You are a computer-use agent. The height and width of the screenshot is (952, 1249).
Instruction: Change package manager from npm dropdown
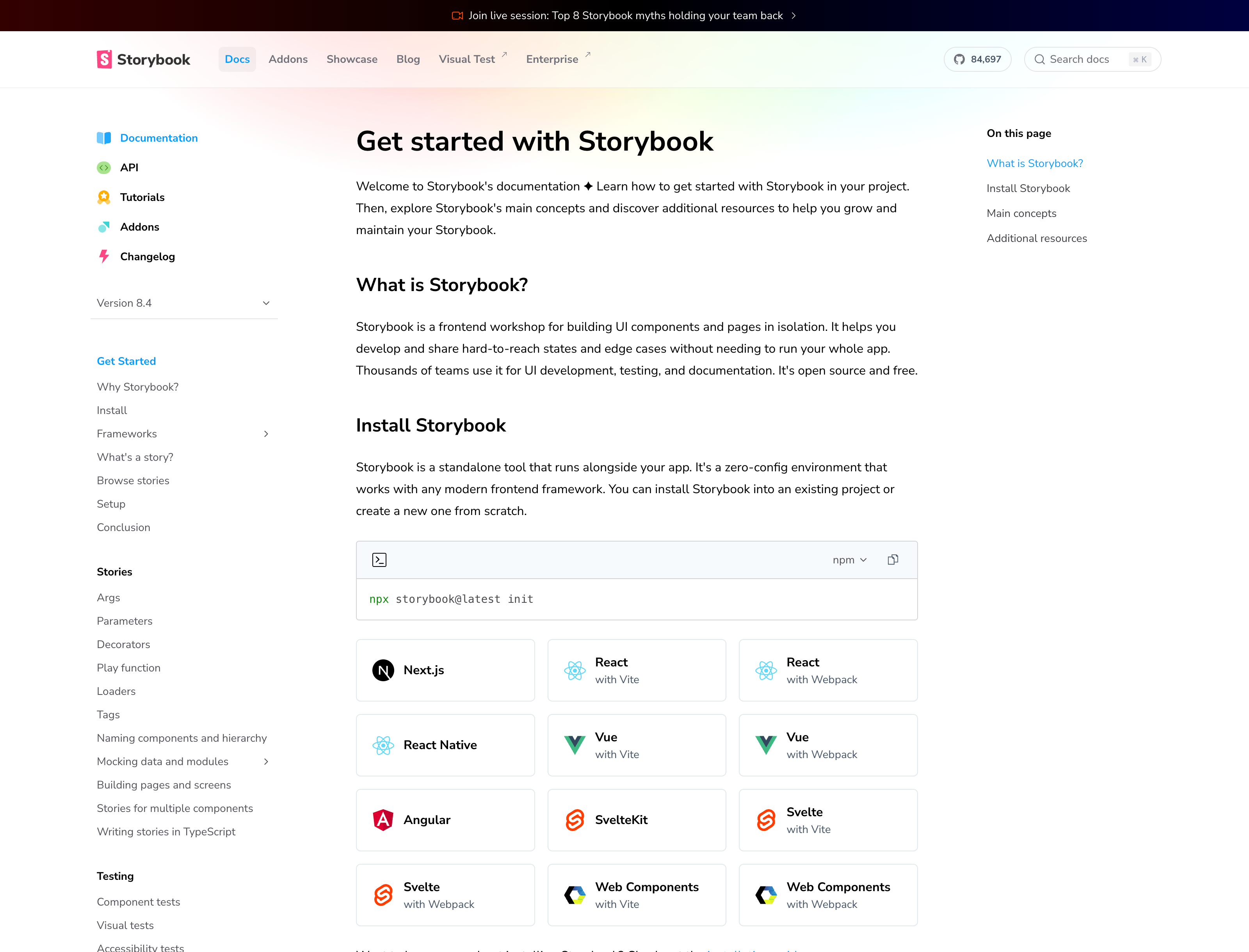tap(849, 560)
